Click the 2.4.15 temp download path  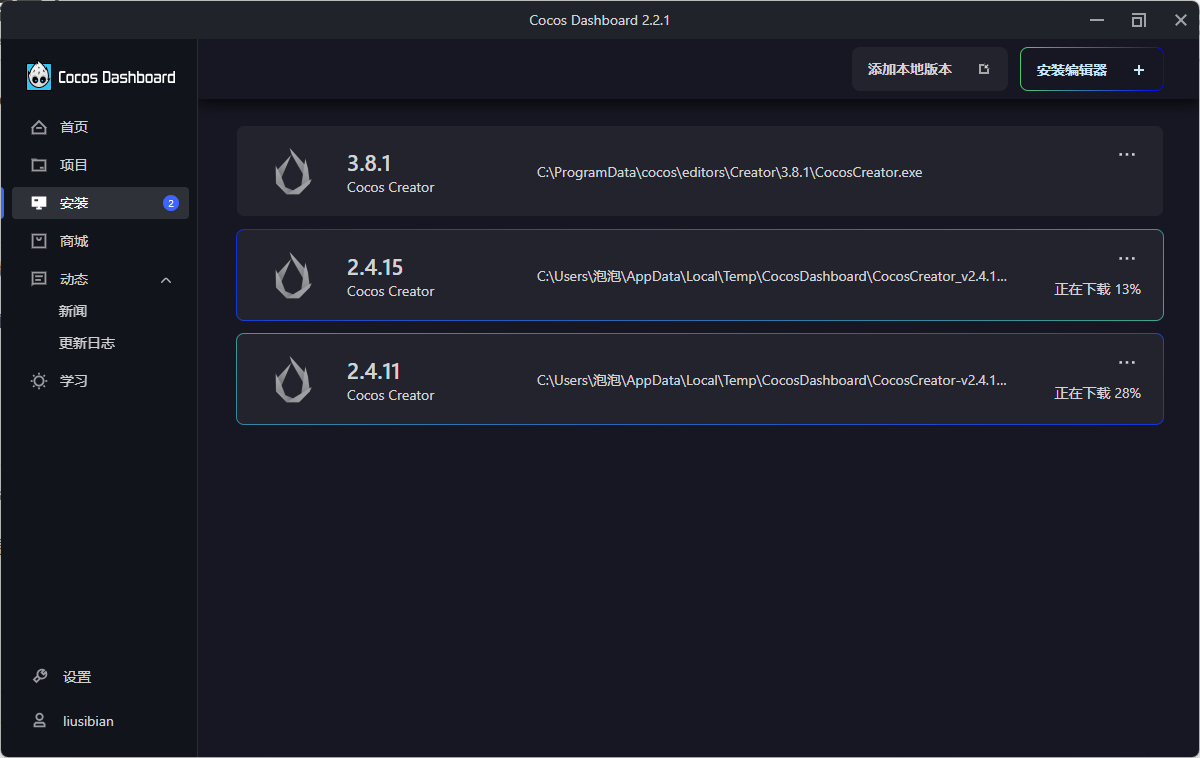[772, 276]
